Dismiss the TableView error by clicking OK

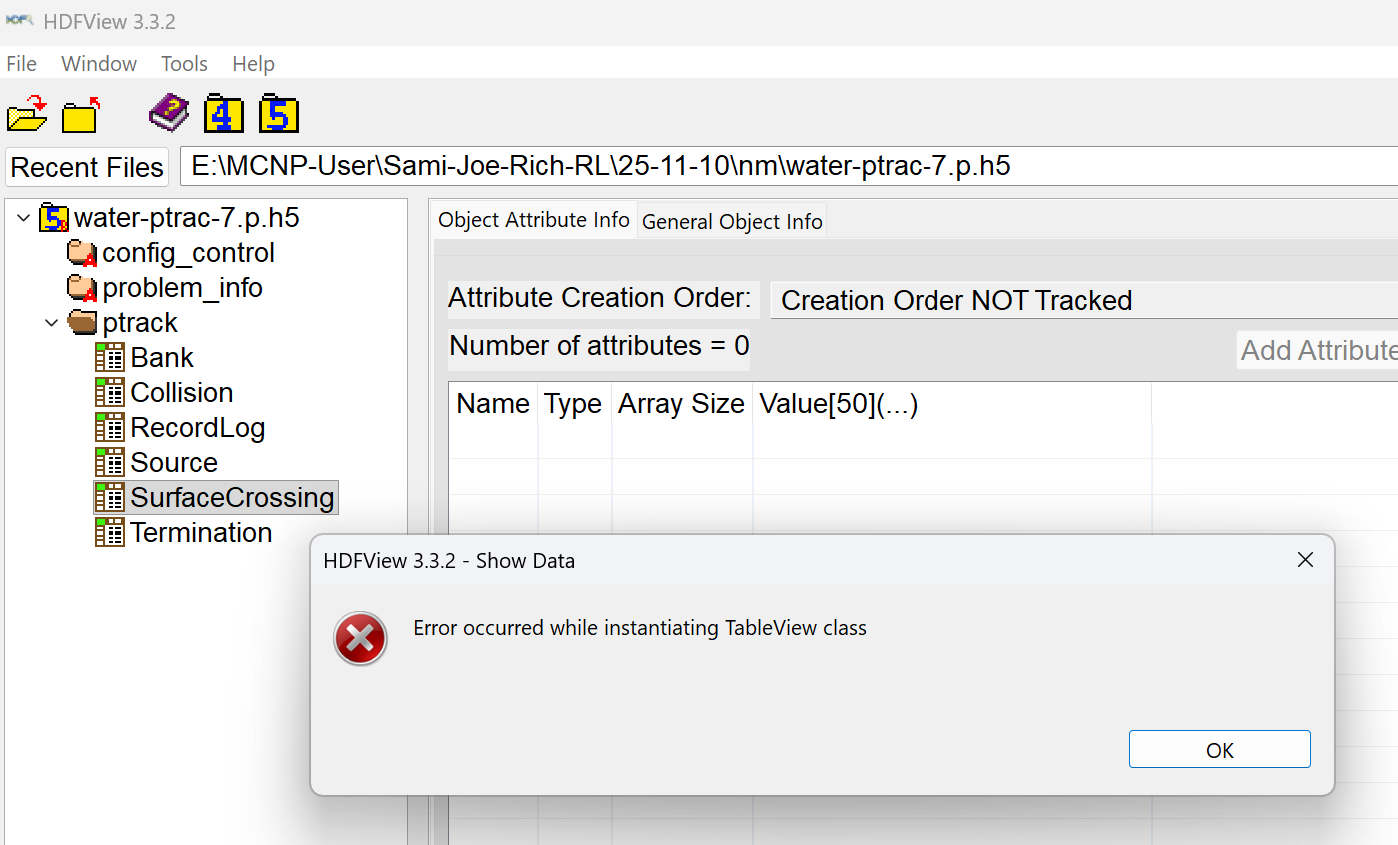(x=1219, y=748)
